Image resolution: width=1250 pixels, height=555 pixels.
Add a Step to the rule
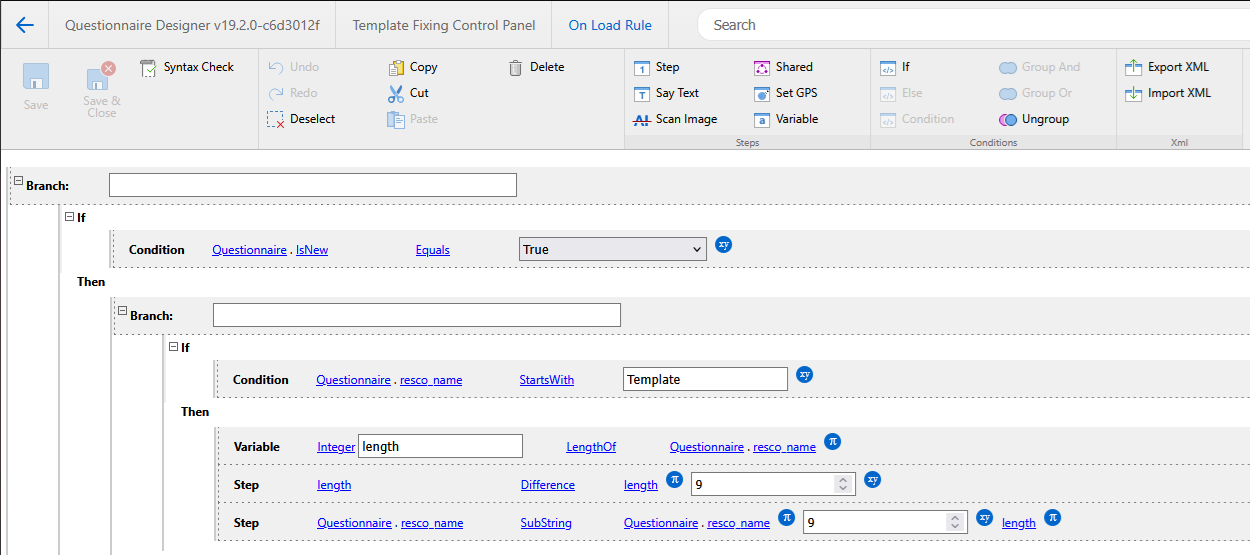point(657,67)
